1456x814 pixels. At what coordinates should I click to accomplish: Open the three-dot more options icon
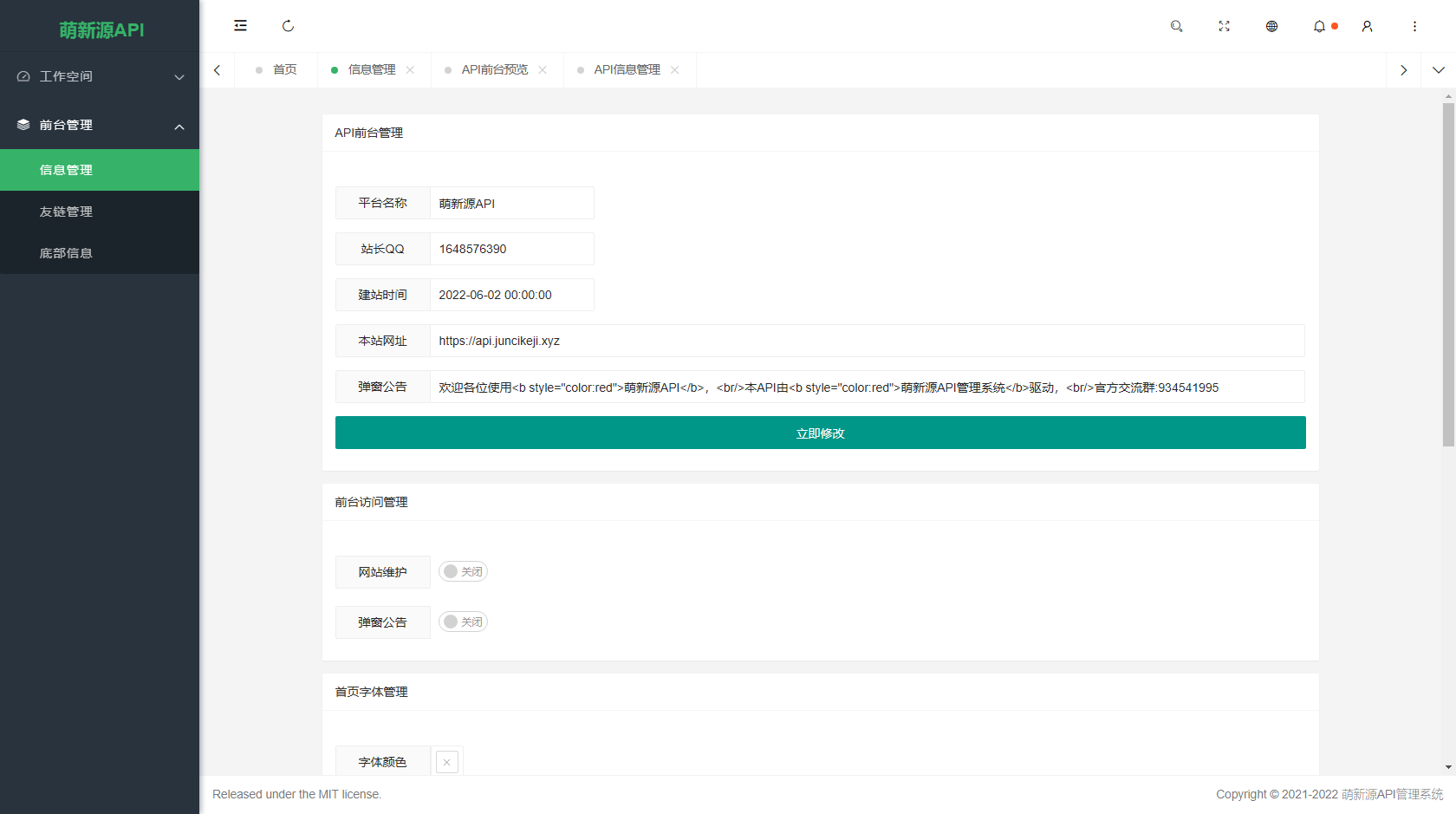(1414, 26)
